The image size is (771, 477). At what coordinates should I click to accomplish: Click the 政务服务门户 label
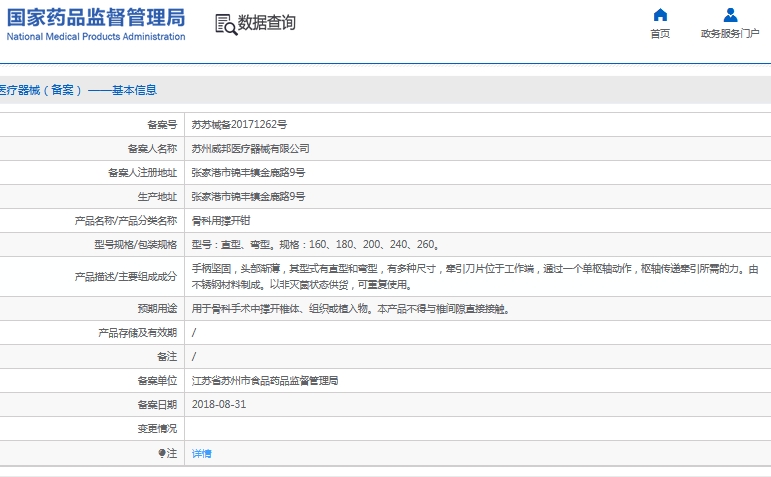(x=730, y=33)
